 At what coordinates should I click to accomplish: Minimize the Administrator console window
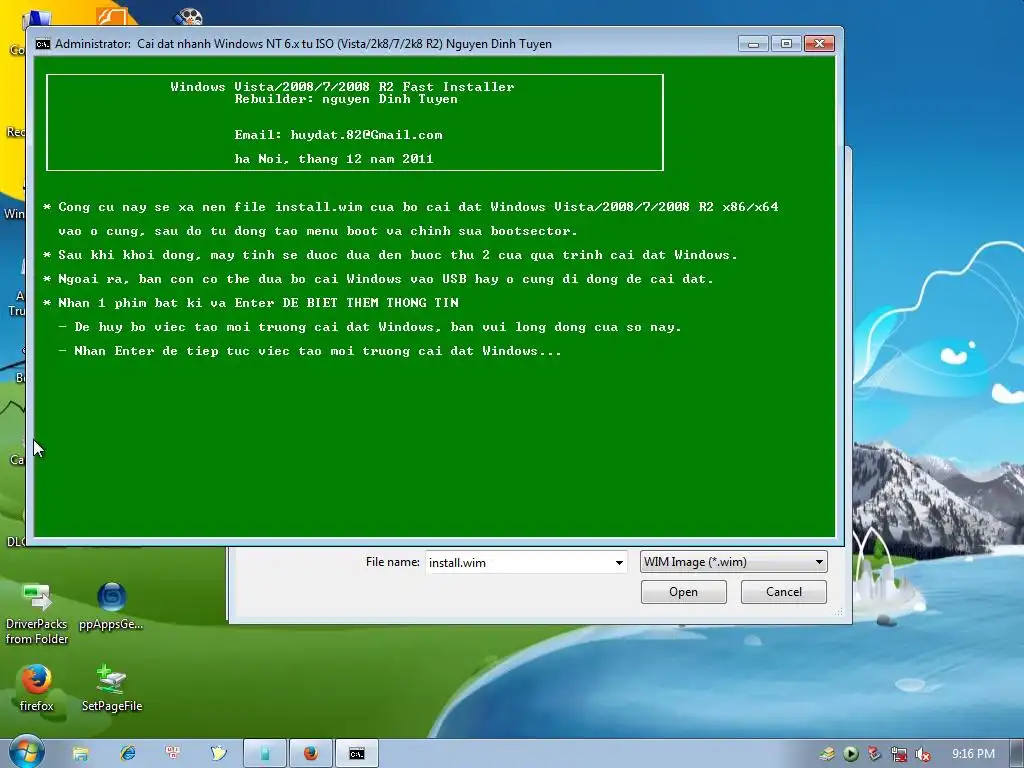(753, 44)
